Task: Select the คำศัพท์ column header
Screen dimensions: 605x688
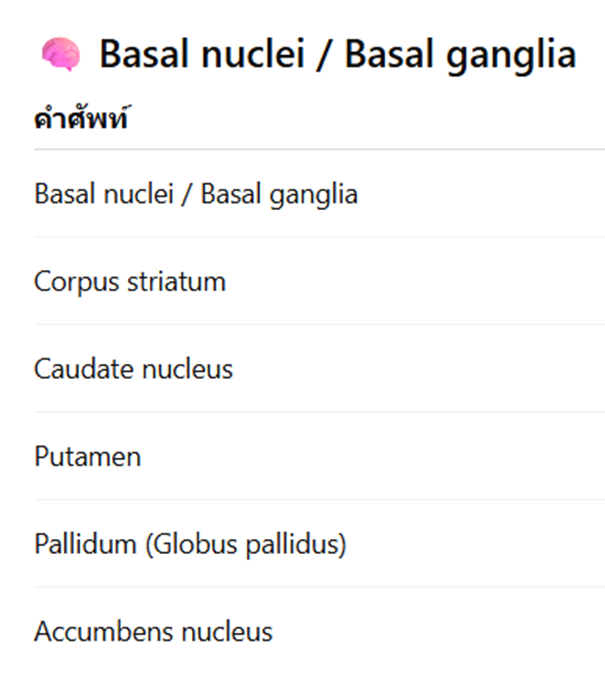Action: [83, 120]
